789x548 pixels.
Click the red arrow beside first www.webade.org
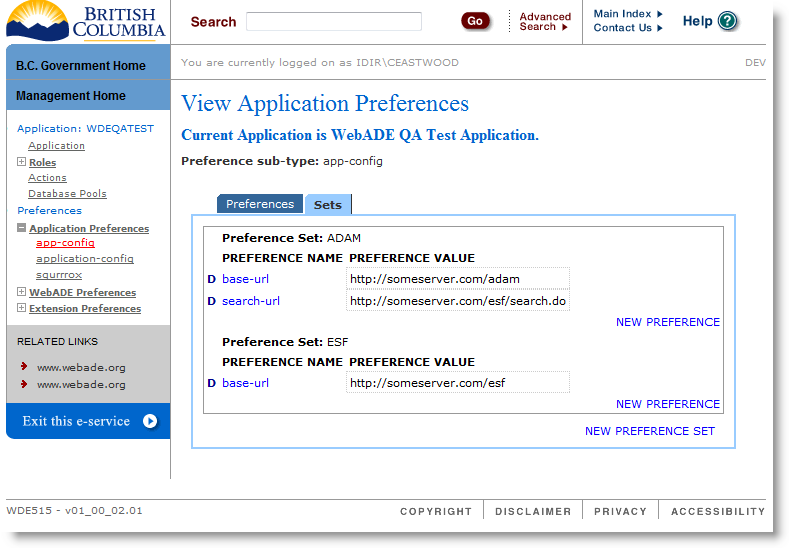pos(24,366)
